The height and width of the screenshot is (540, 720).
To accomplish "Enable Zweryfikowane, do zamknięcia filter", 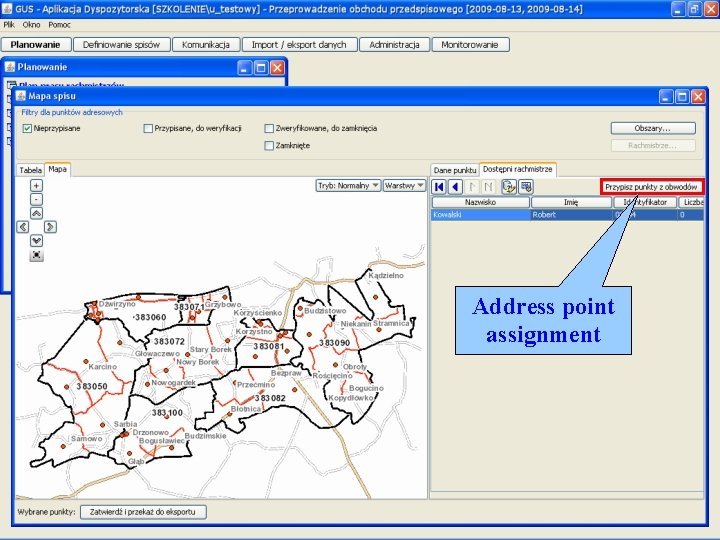I will [x=269, y=129].
